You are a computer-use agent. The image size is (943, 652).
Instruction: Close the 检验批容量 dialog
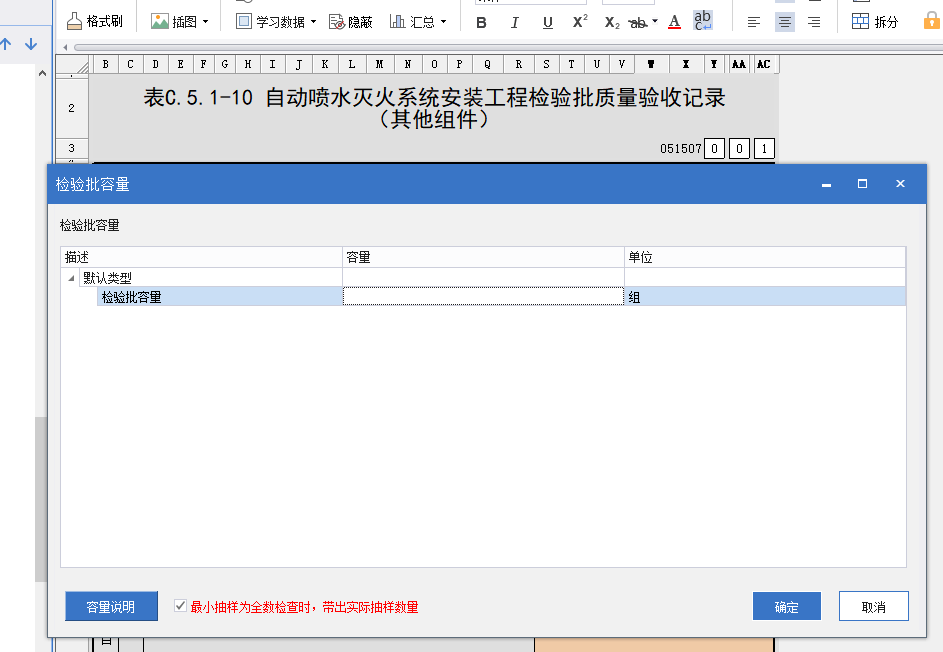900,184
